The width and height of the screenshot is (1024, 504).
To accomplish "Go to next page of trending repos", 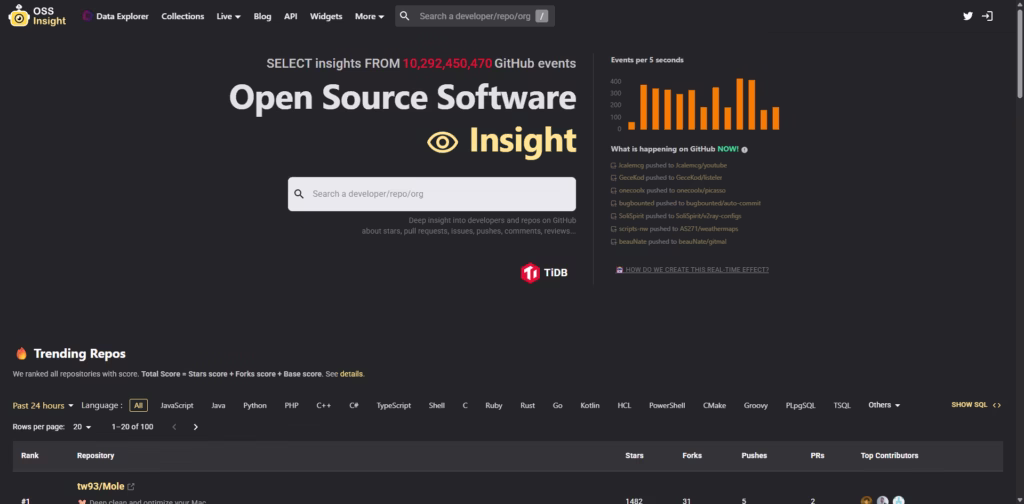I will tap(196, 427).
